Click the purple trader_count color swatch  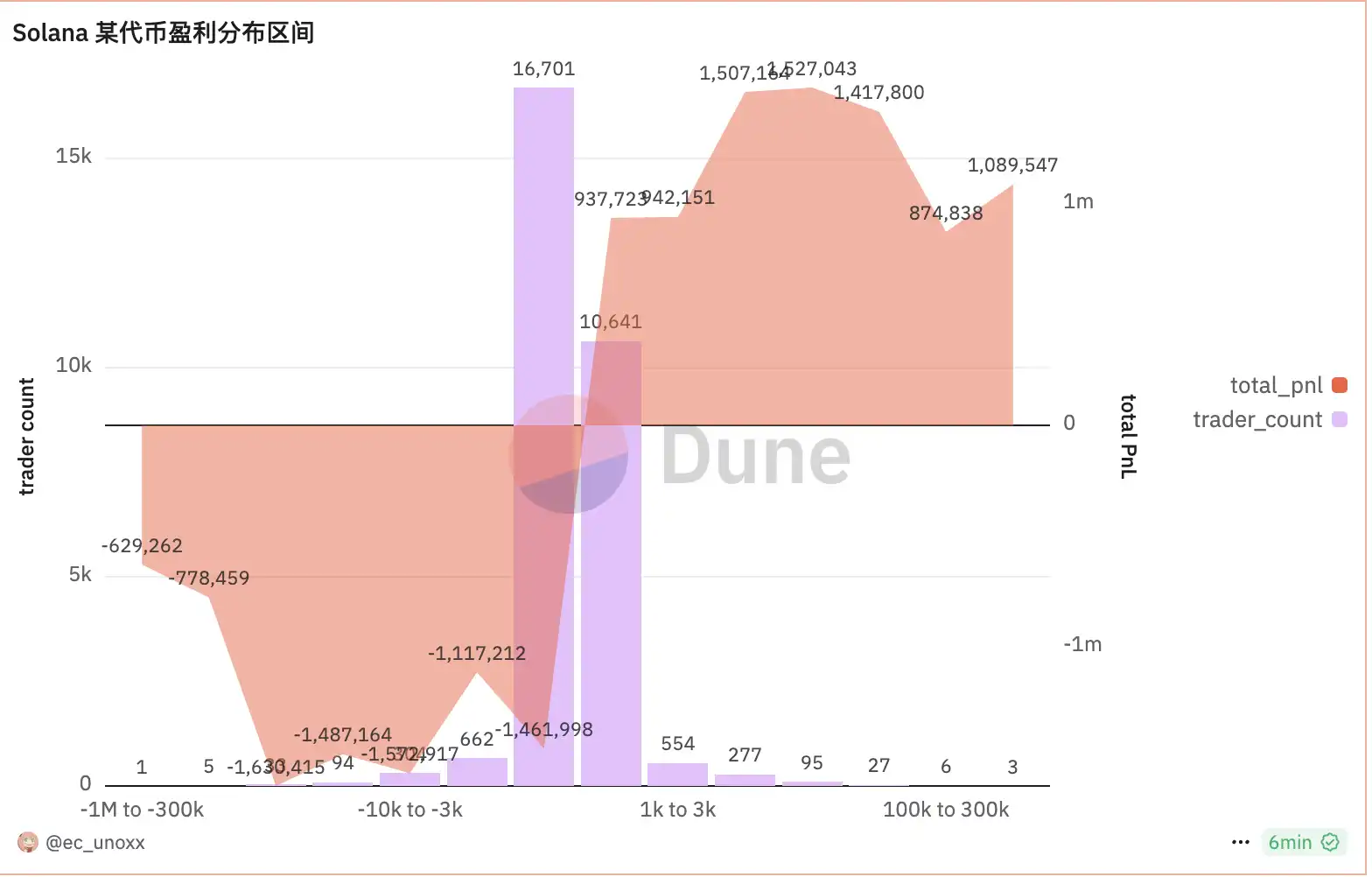pyautogui.click(x=1340, y=420)
